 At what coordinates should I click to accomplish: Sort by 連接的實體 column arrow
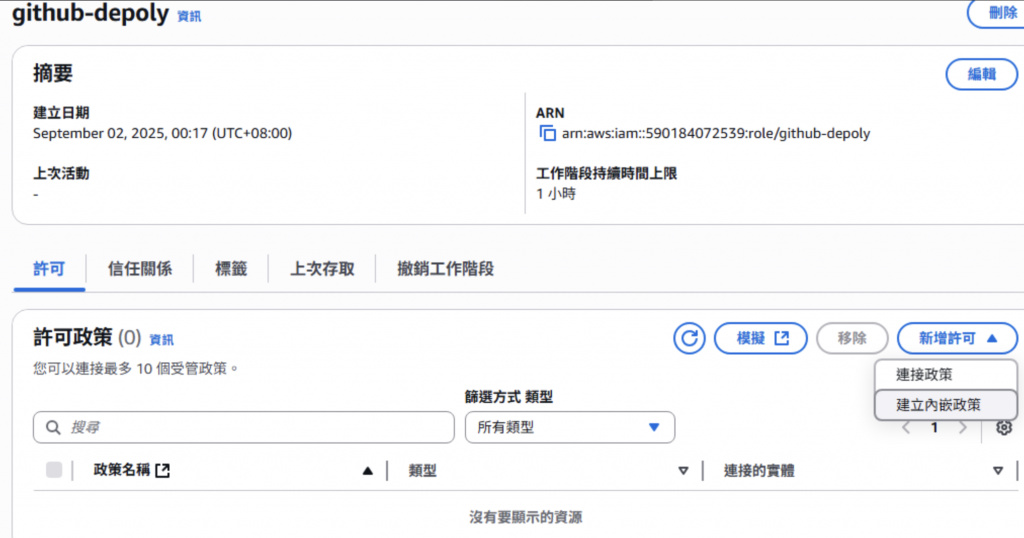(997, 471)
